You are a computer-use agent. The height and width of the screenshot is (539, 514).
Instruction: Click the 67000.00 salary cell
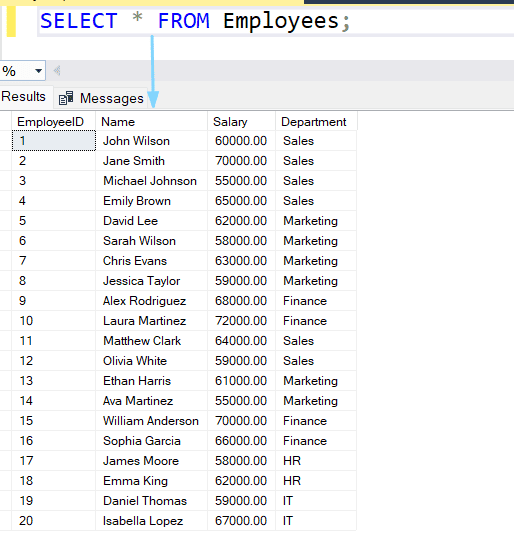coord(242,520)
